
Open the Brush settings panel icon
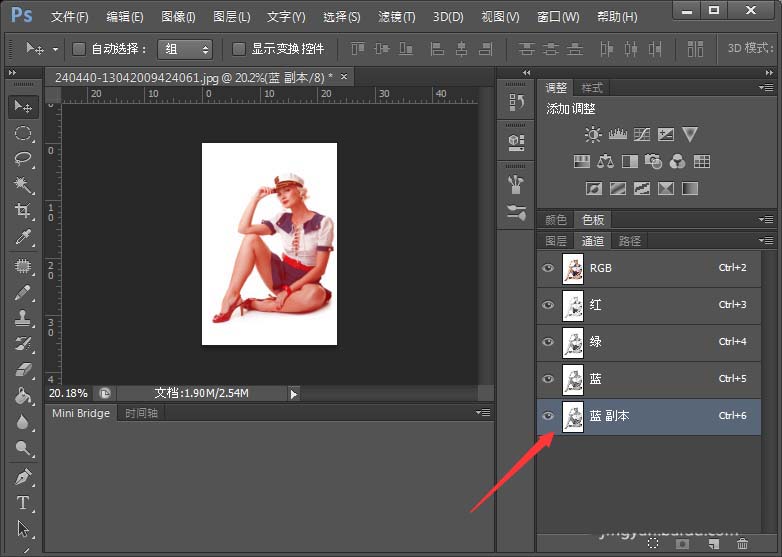pos(516,212)
